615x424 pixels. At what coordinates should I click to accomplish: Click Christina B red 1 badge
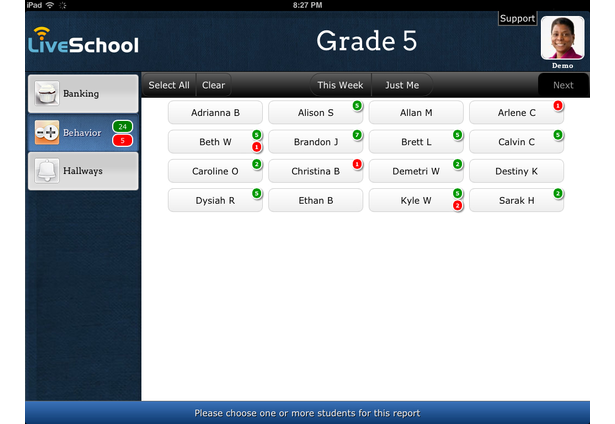point(357,164)
